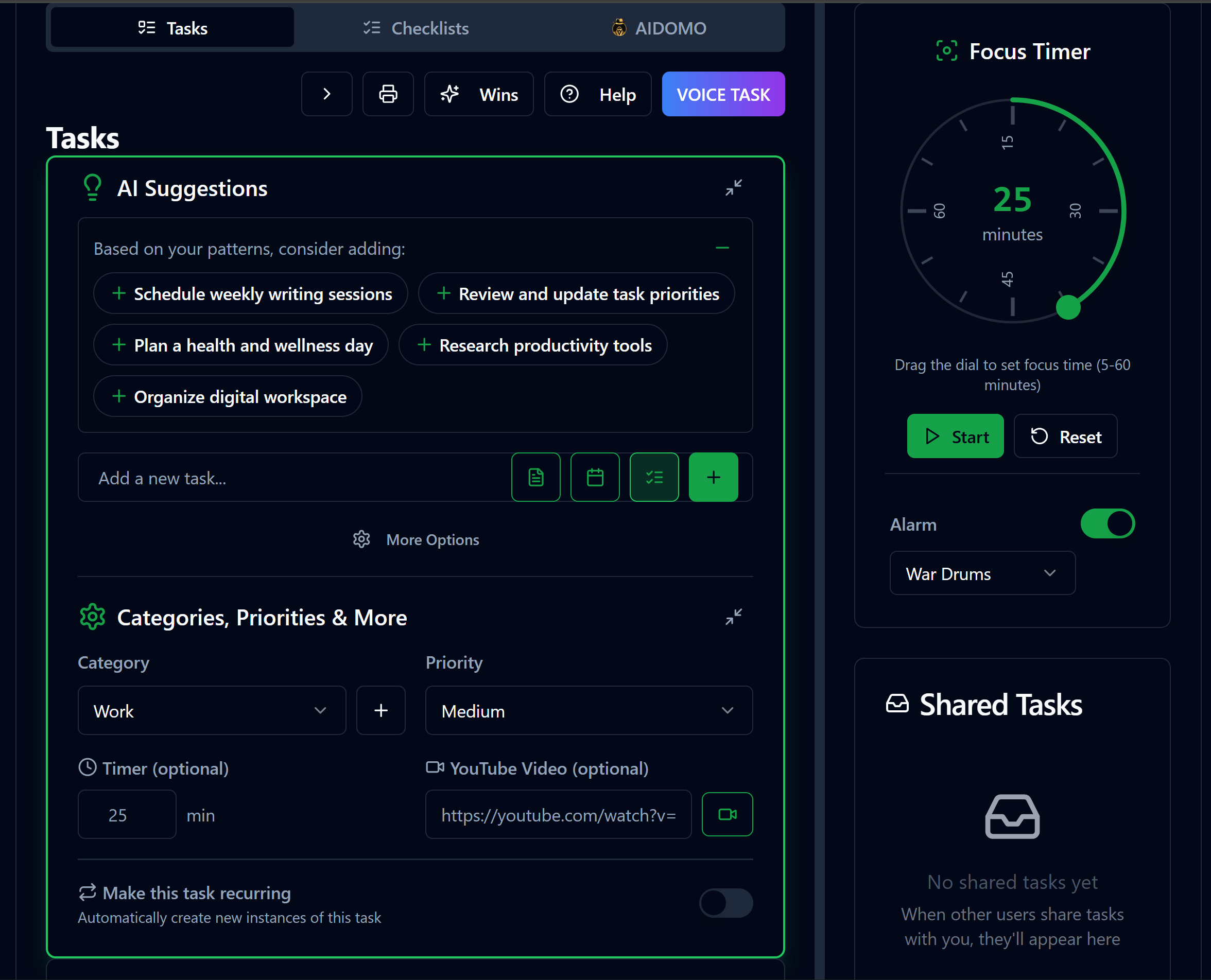Open the Category dropdown showing Work
This screenshot has height=980, width=1211.
pyautogui.click(x=211, y=710)
